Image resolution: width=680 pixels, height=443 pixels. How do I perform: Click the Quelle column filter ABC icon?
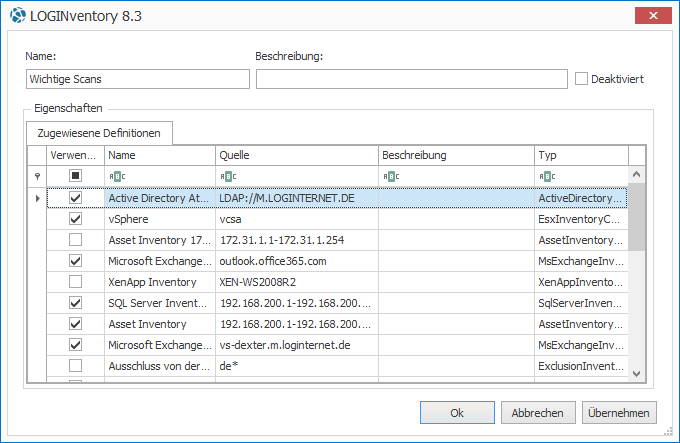tap(228, 176)
